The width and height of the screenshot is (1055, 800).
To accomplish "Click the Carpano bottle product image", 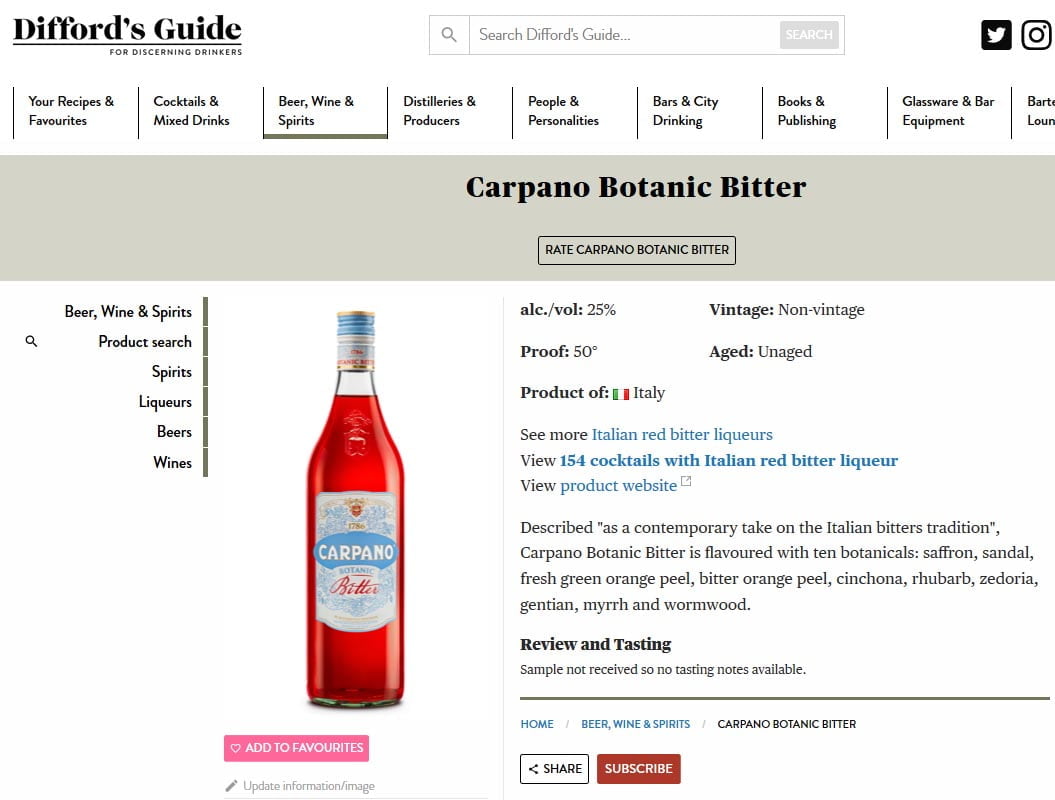I will [x=356, y=510].
